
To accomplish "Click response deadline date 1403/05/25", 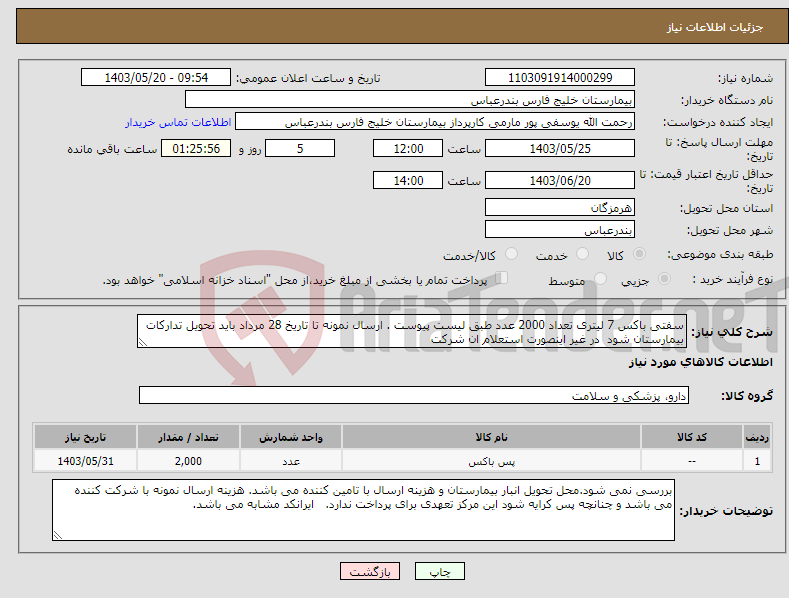I will pos(560,148).
